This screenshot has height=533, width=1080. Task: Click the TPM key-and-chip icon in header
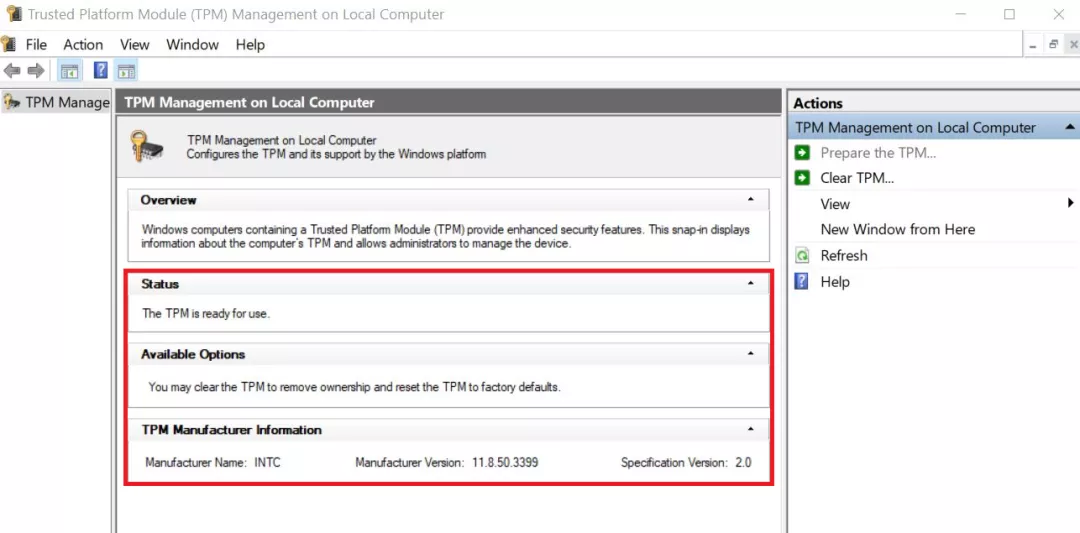pyautogui.click(x=147, y=146)
